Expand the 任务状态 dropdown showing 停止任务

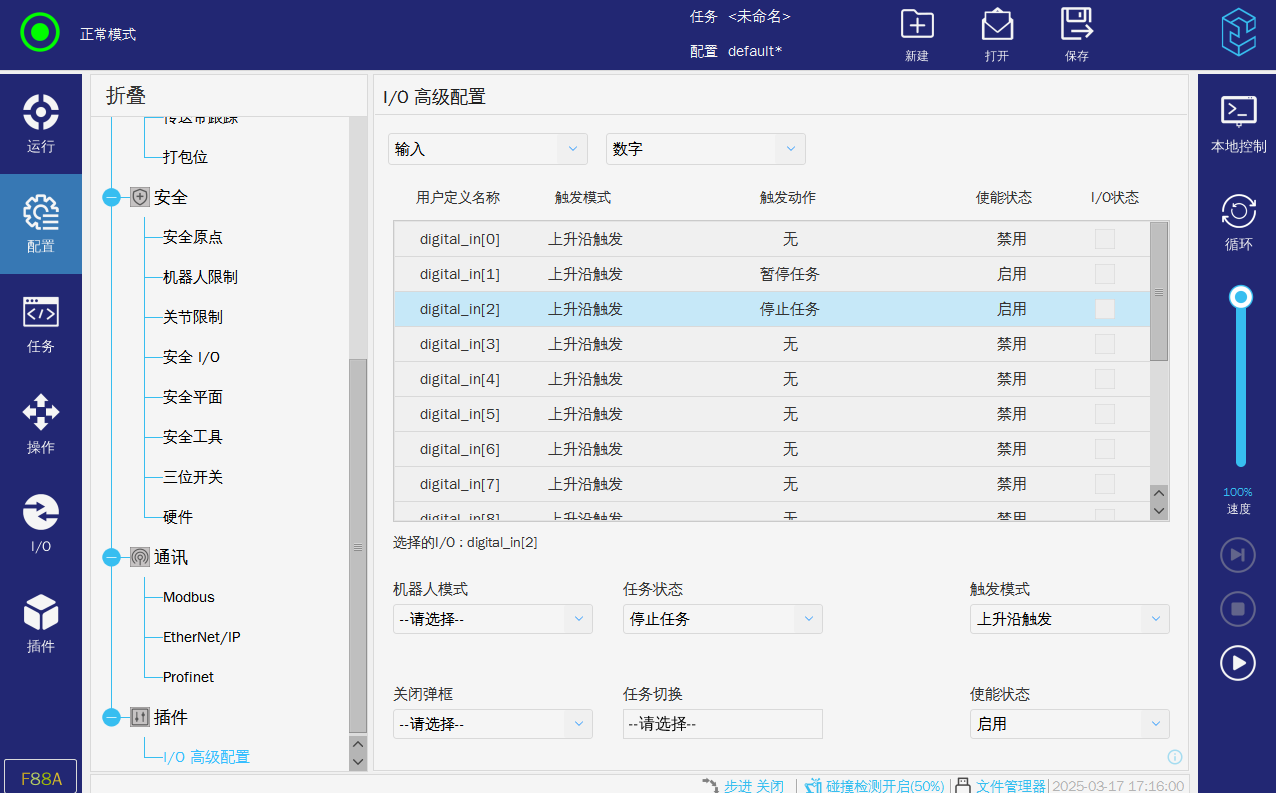pos(722,619)
